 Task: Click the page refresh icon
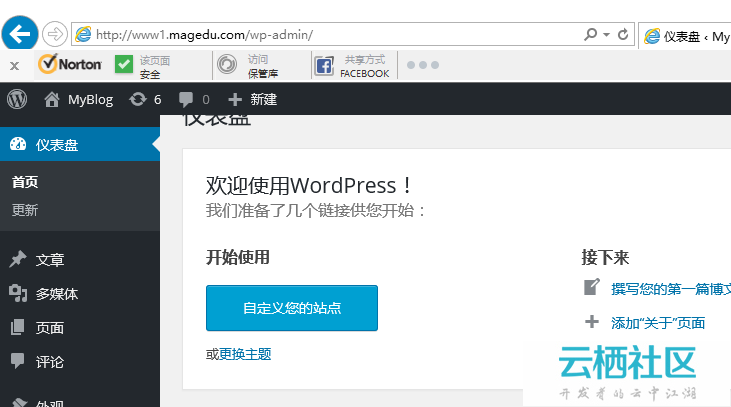(x=623, y=34)
